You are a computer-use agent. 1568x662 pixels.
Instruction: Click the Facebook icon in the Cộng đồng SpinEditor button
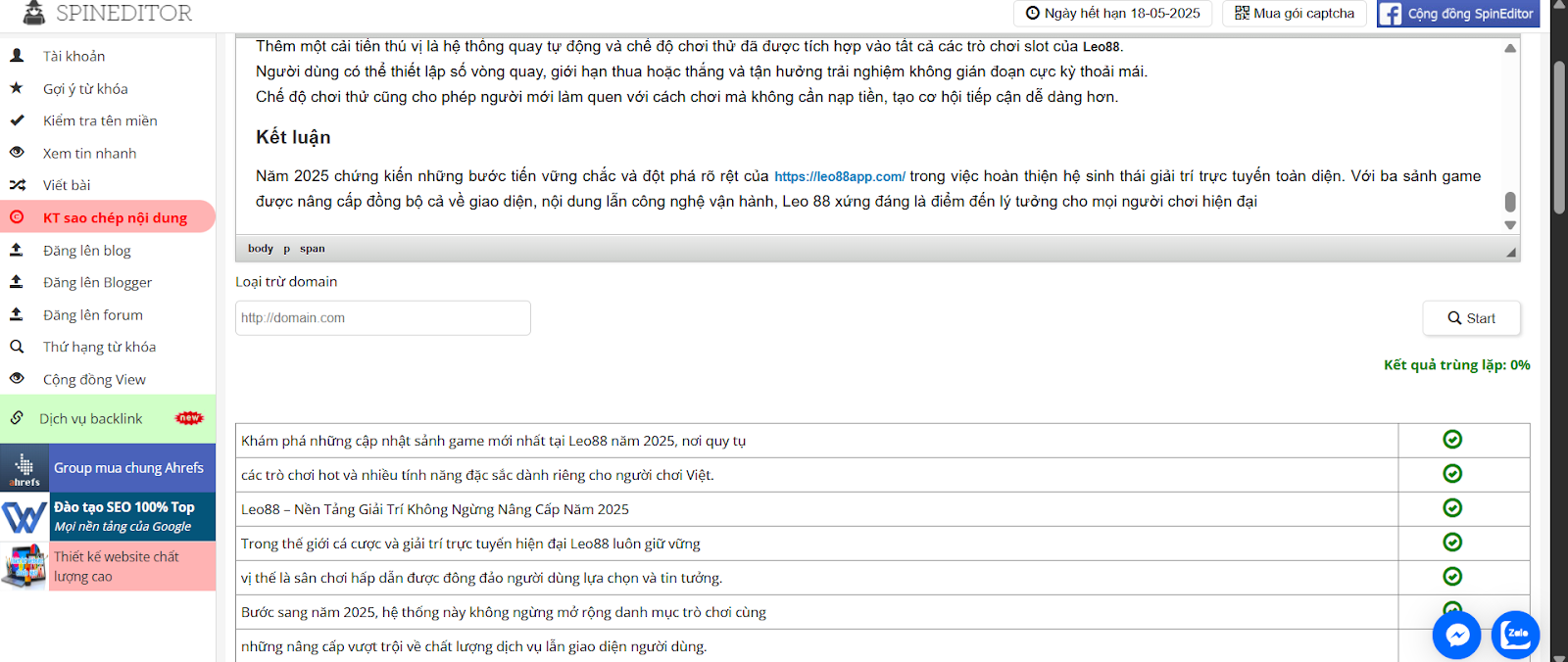[x=1390, y=14]
